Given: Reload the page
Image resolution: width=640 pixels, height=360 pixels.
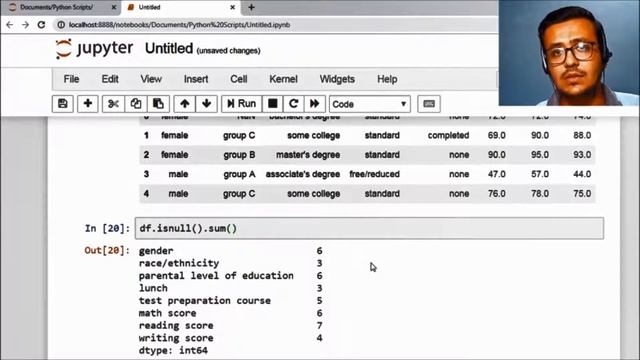Looking at the screenshot, I should 41,25.
